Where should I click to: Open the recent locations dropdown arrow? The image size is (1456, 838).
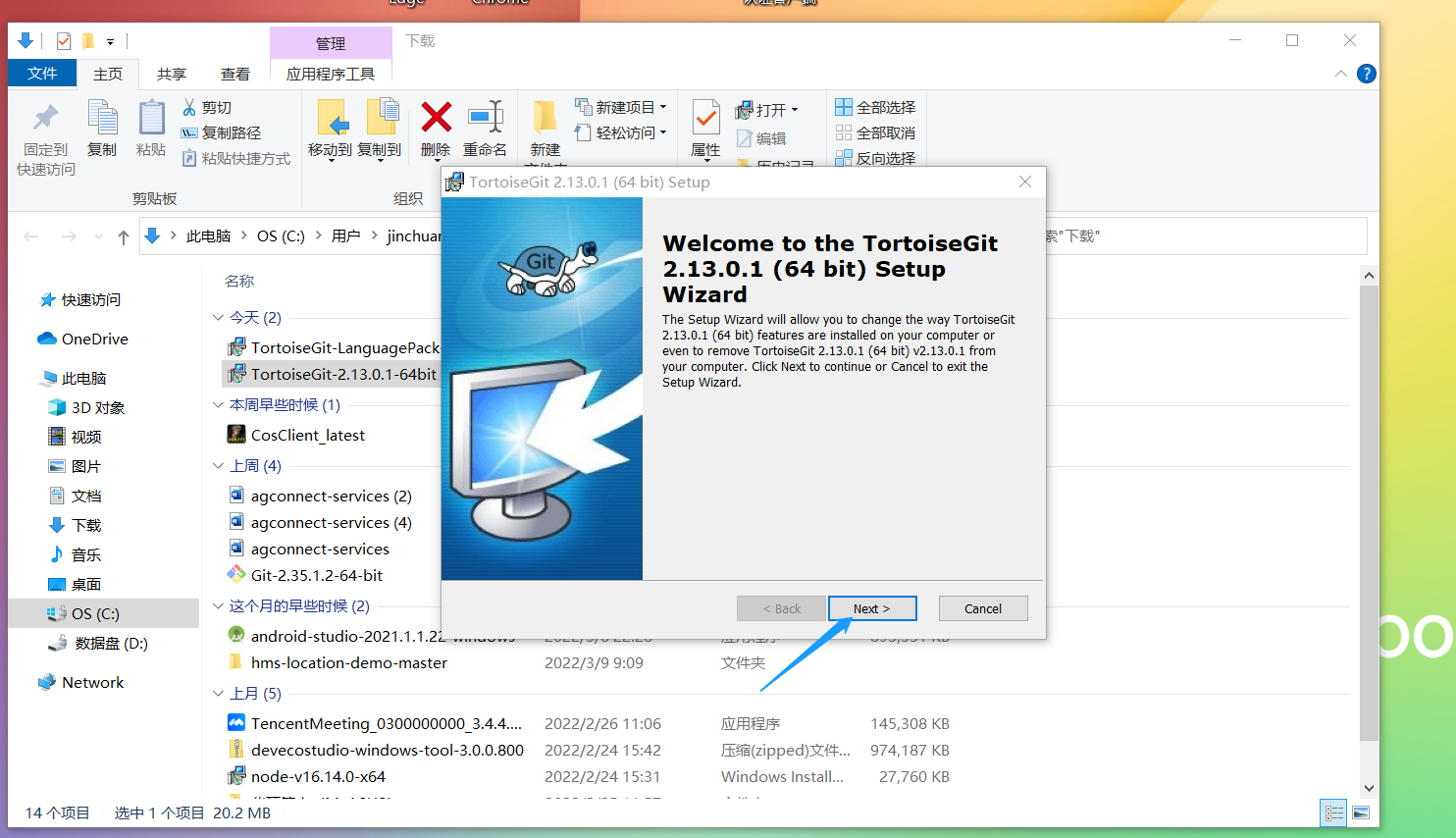(x=98, y=236)
